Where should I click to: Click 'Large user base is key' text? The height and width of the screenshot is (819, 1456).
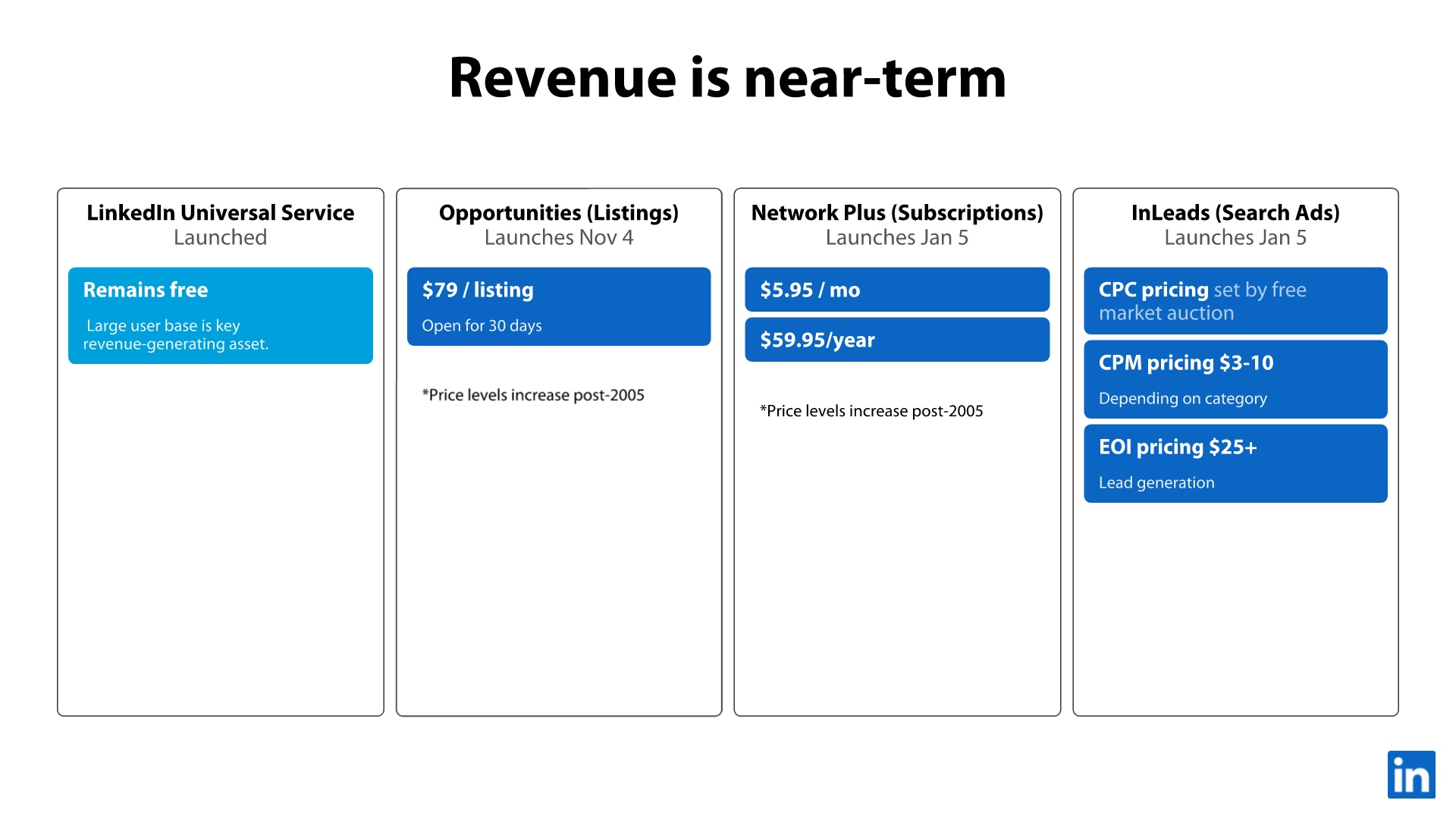163,326
